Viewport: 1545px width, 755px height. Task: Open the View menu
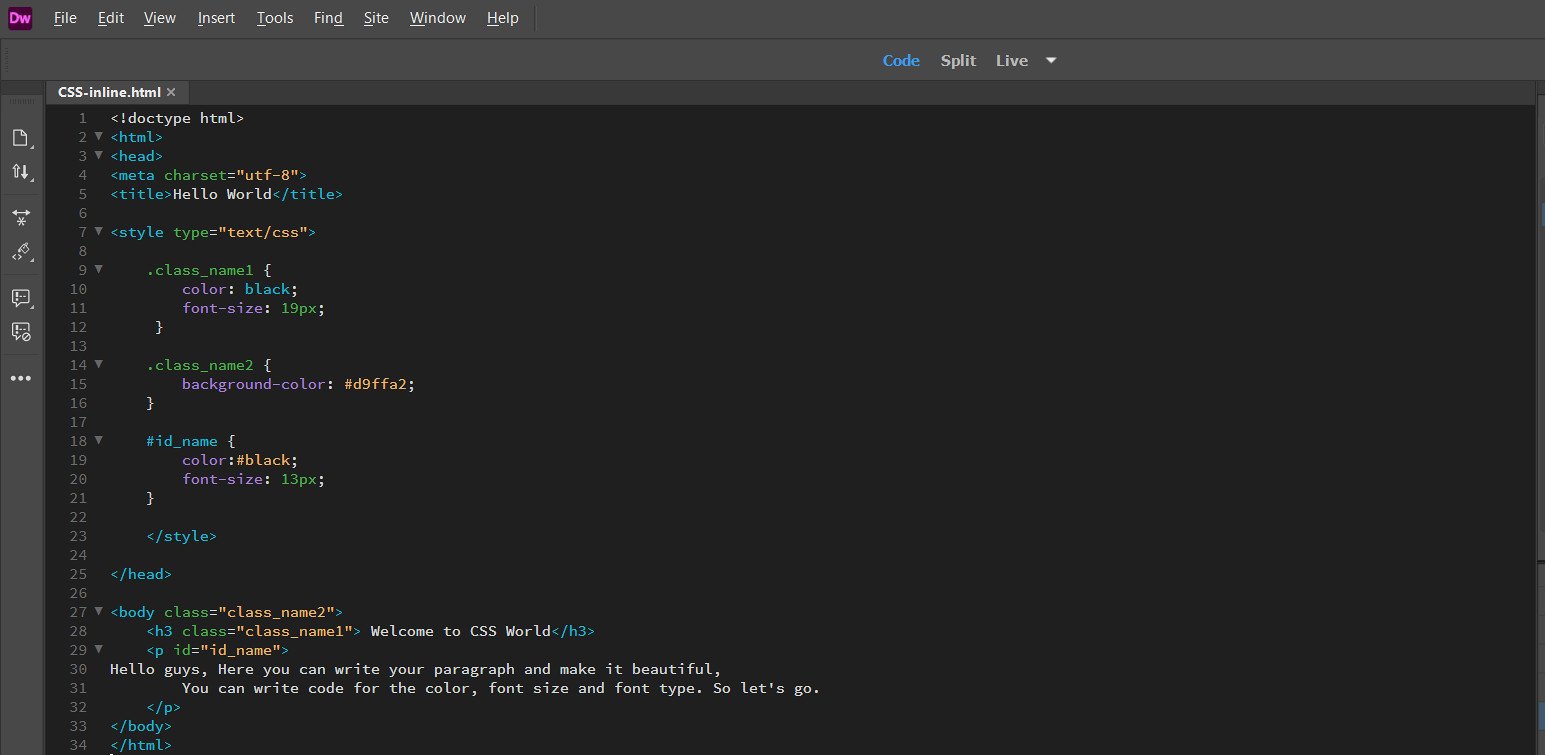click(x=160, y=18)
